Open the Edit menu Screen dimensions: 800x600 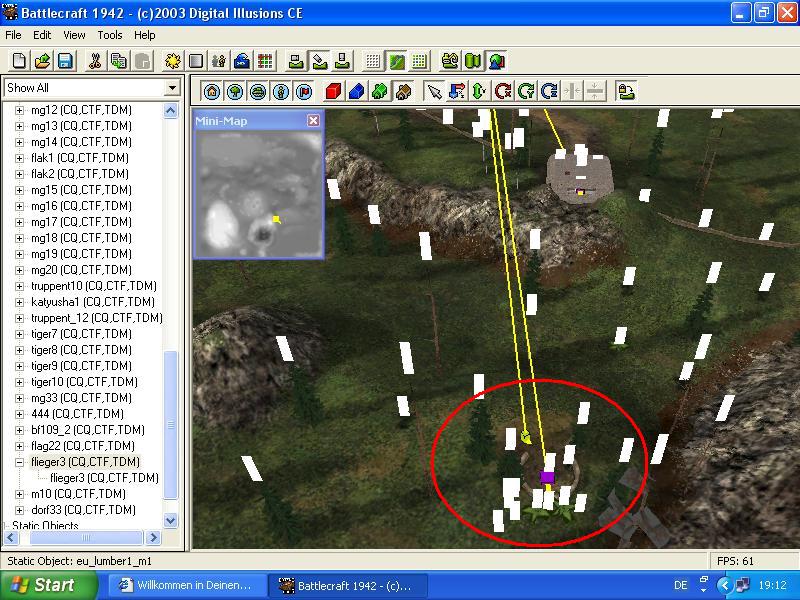point(42,35)
